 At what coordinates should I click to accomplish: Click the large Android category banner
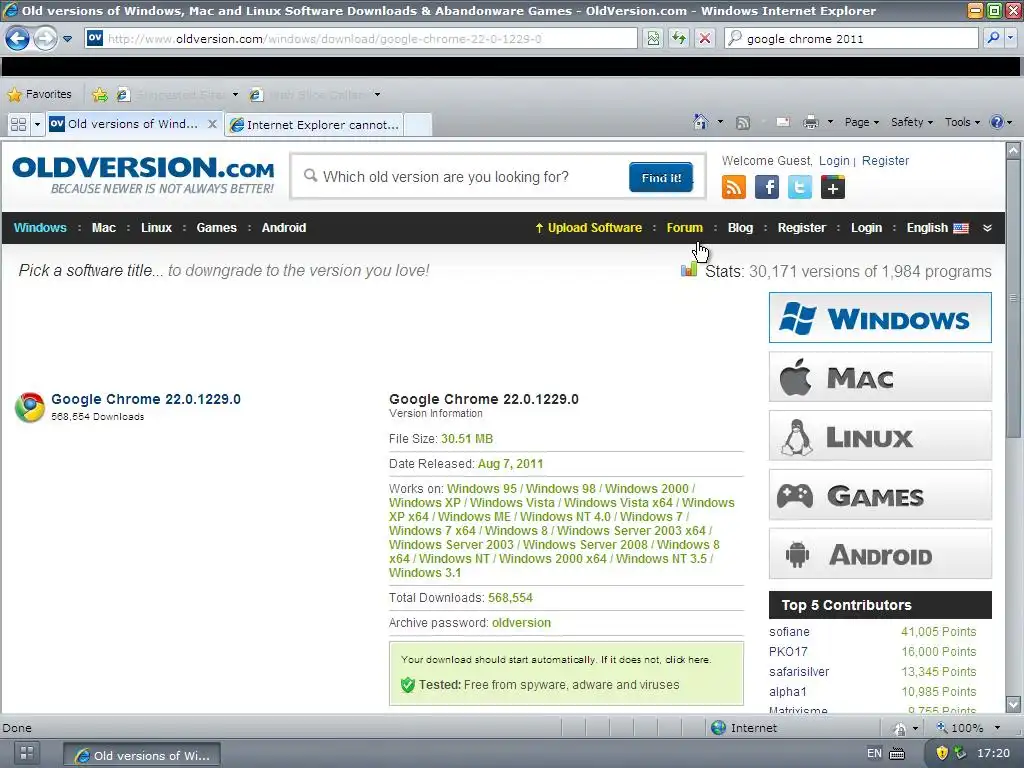pos(880,554)
